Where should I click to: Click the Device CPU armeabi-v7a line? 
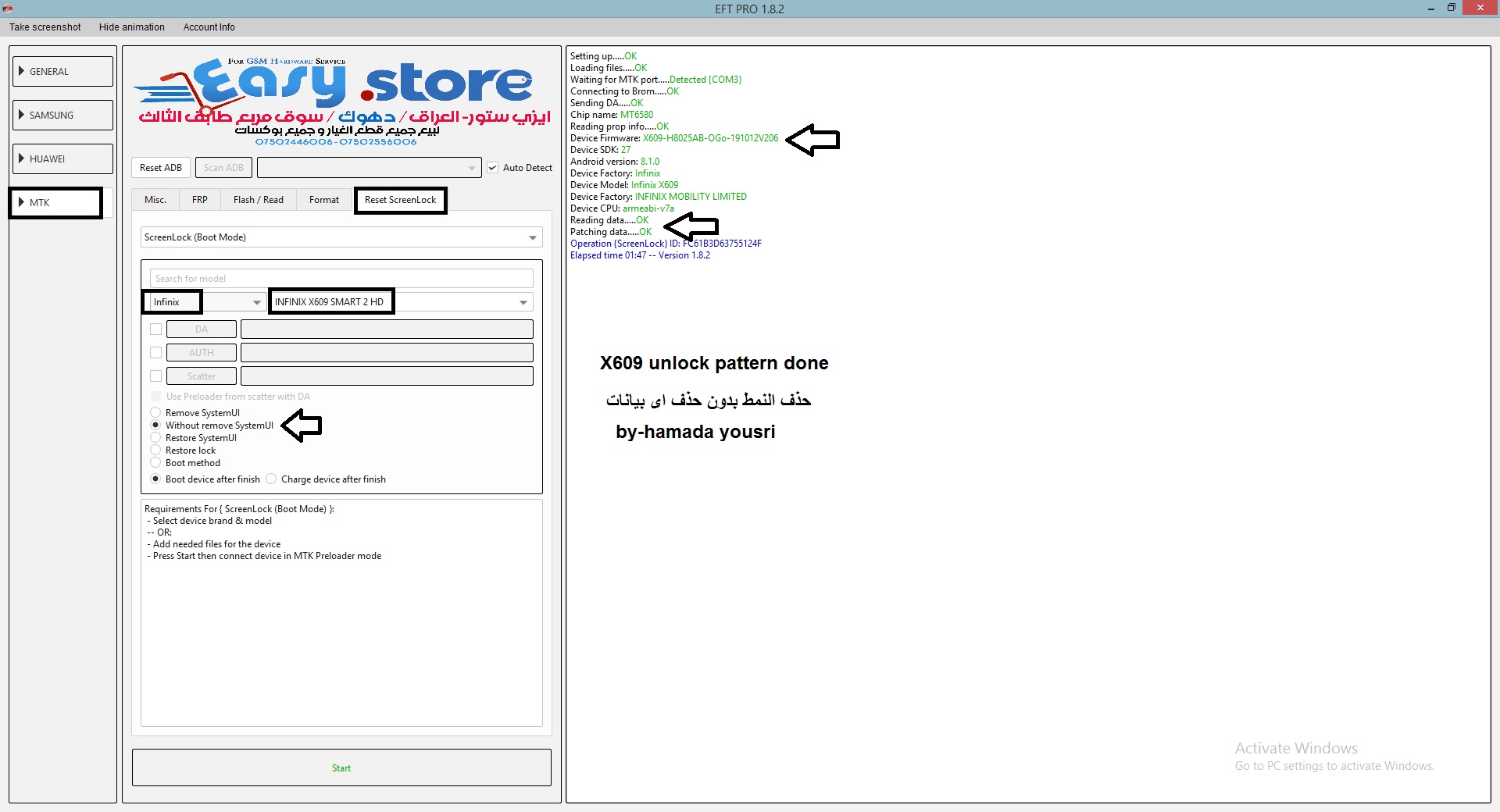click(622, 208)
